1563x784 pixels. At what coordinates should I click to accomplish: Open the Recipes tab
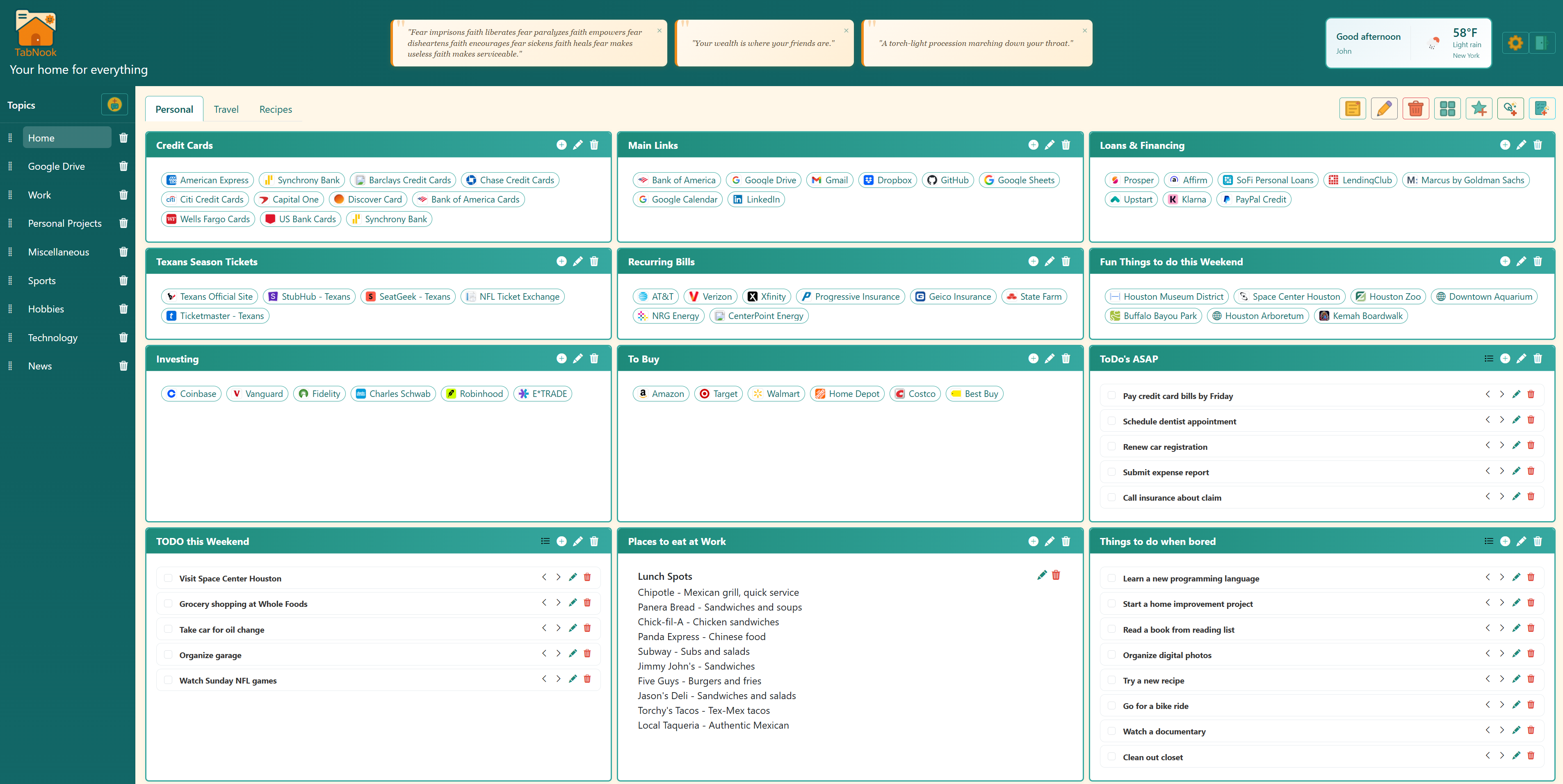click(276, 109)
